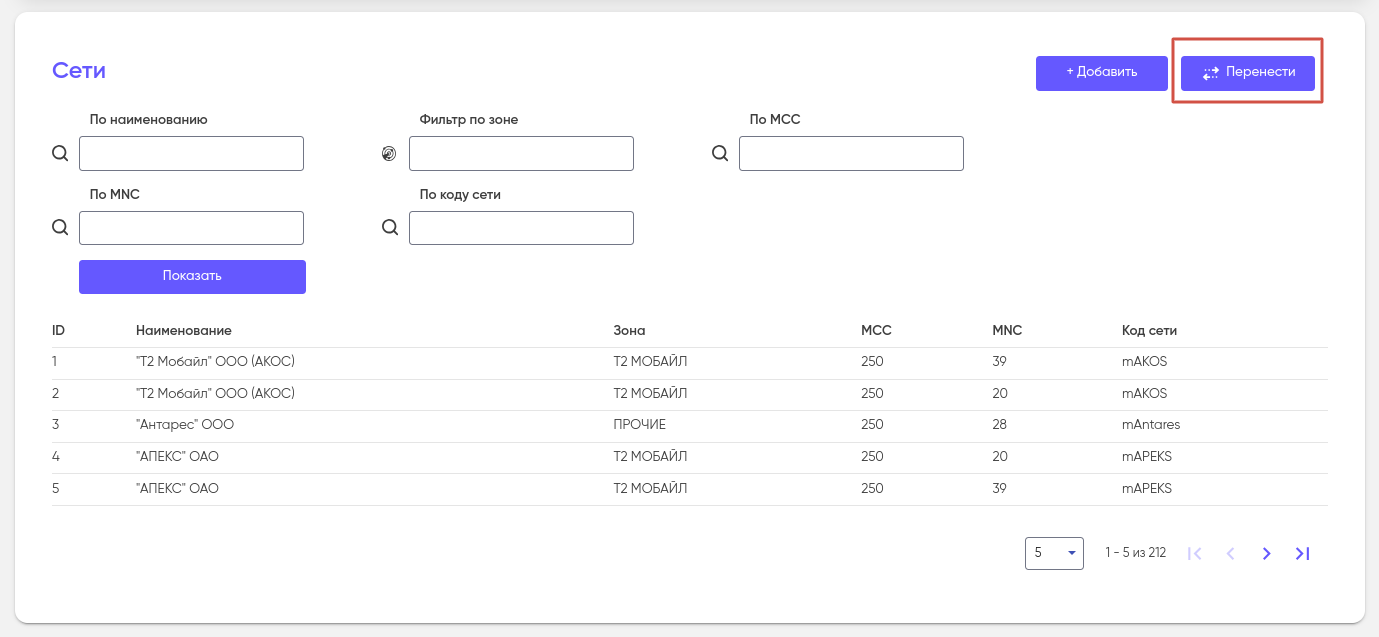Jump to the last page arrow

pos(1302,553)
